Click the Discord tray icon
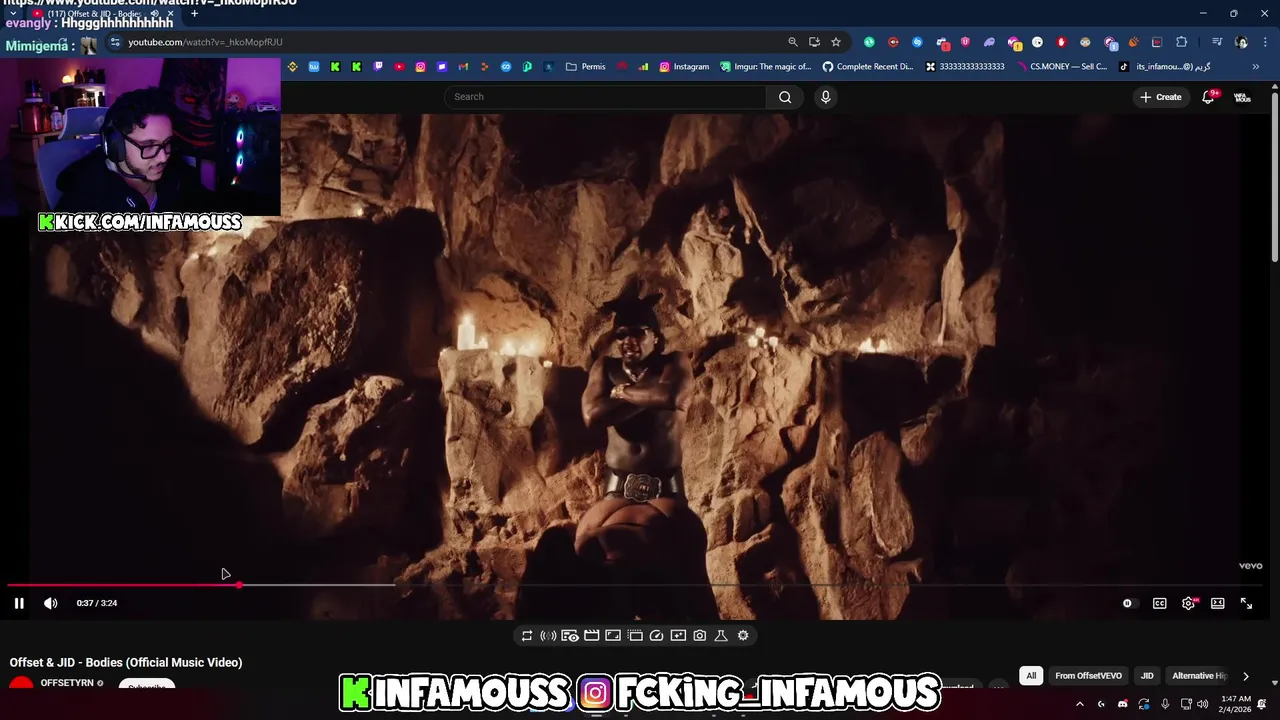The width and height of the screenshot is (1280, 720). point(1123,704)
